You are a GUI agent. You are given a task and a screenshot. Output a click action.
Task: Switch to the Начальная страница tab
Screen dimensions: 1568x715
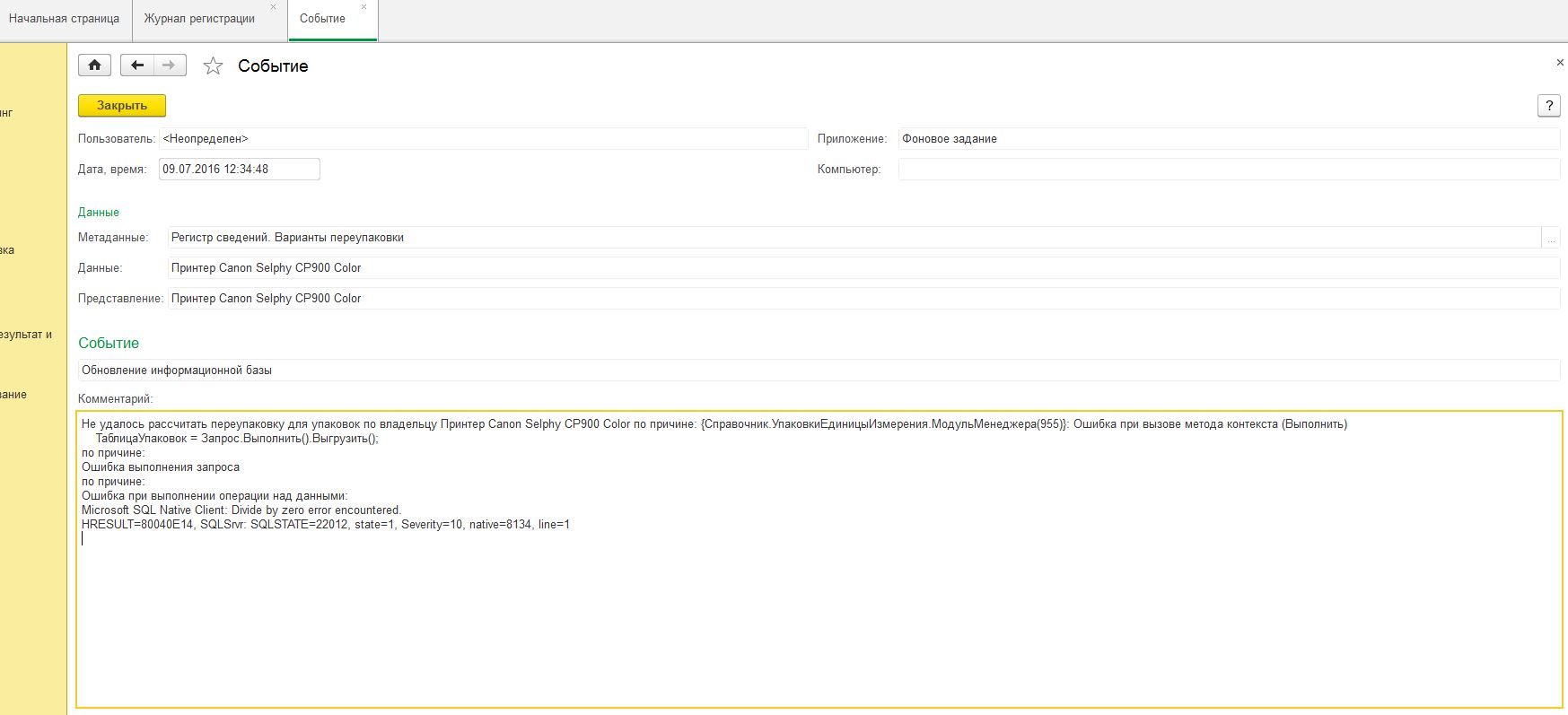pyautogui.click(x=65, y=19)
